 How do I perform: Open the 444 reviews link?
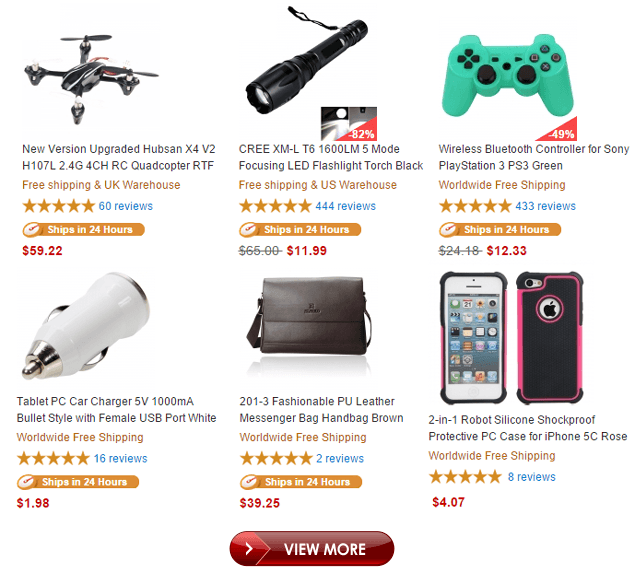coord(345,206)
